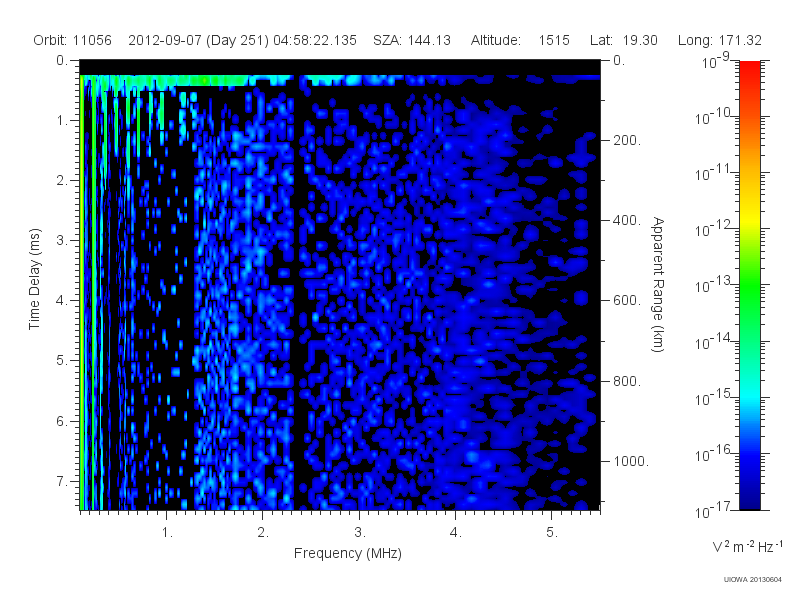Click the 800. apparent range label

pyautogui.click(x=627, y=381)
